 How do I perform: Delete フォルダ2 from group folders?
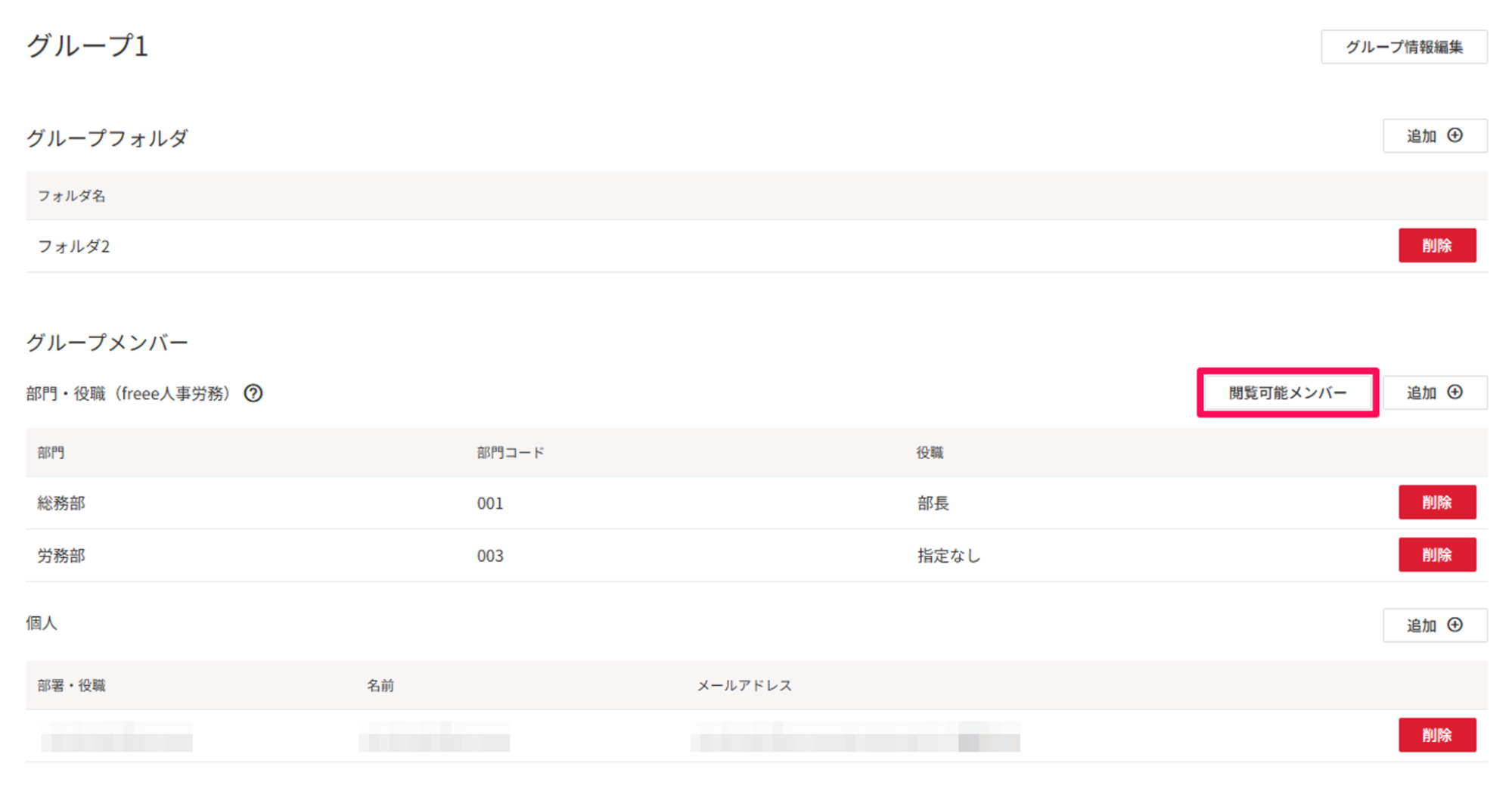[1436, 246]
